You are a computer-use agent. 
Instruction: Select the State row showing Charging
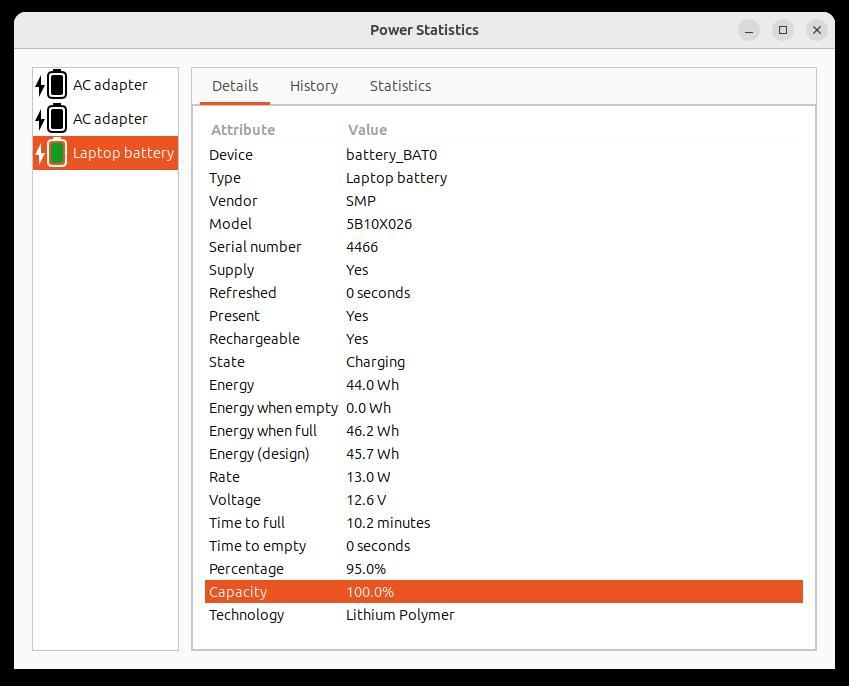point(503,362)
